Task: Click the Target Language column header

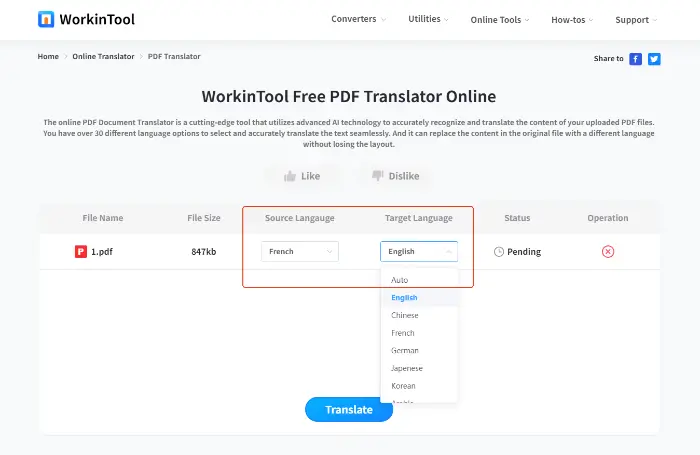Action: (x=419, y=218)
